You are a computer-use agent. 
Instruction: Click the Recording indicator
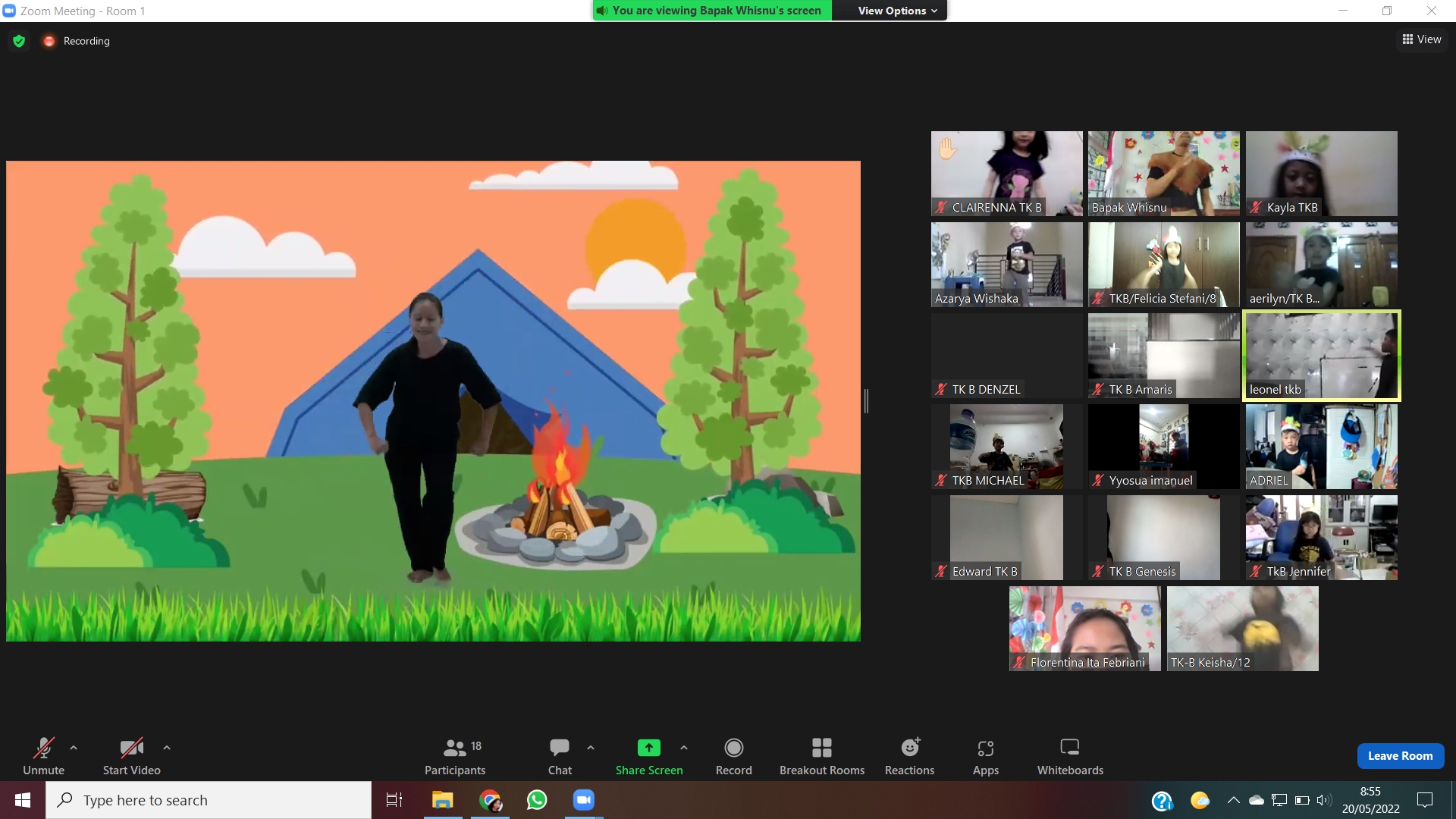tap(77, 41)
